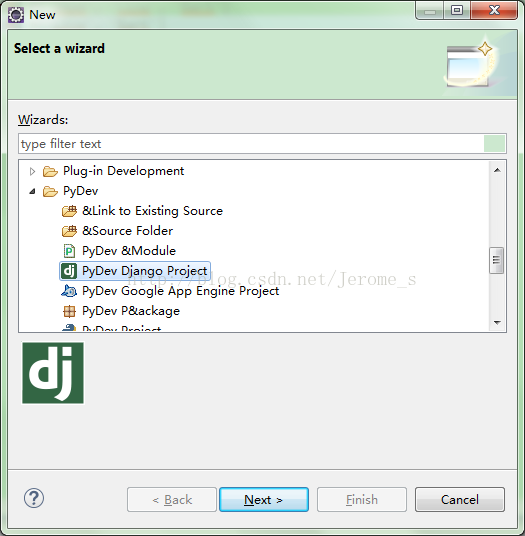
Task: Click the PyDev folder icon
Action: [x=50, y=191]
